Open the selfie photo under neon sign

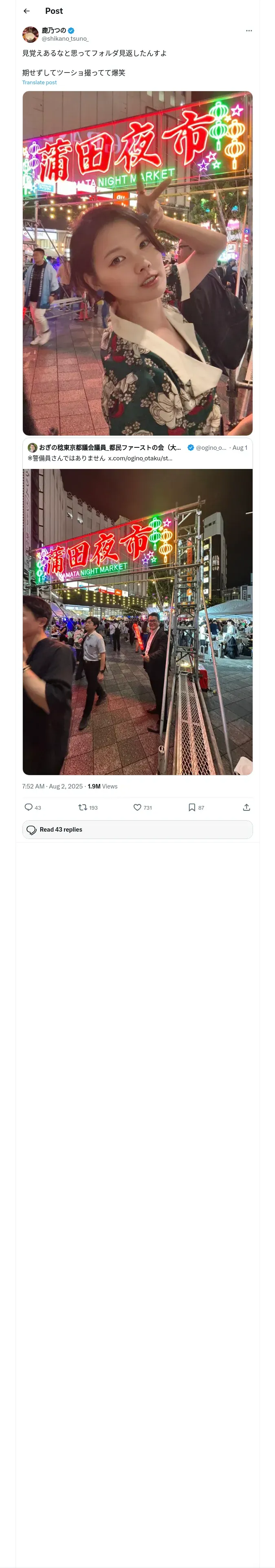click(x=137, y=263)
